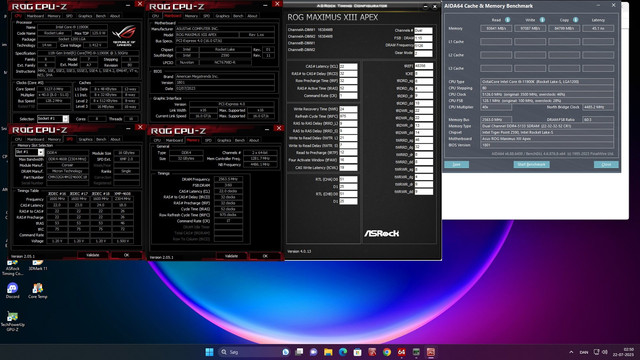Open the volume control in the tray
Image resolution: width=640 pixels, height=360 pixels.
click(x=605, y=352)
